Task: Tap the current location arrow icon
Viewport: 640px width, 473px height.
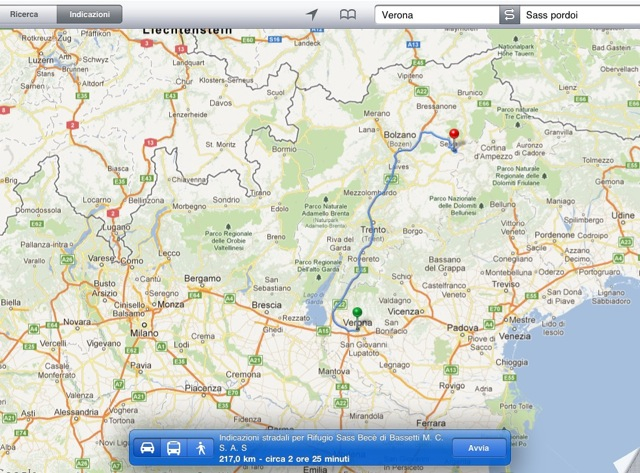Action: [x=312, y=15]
